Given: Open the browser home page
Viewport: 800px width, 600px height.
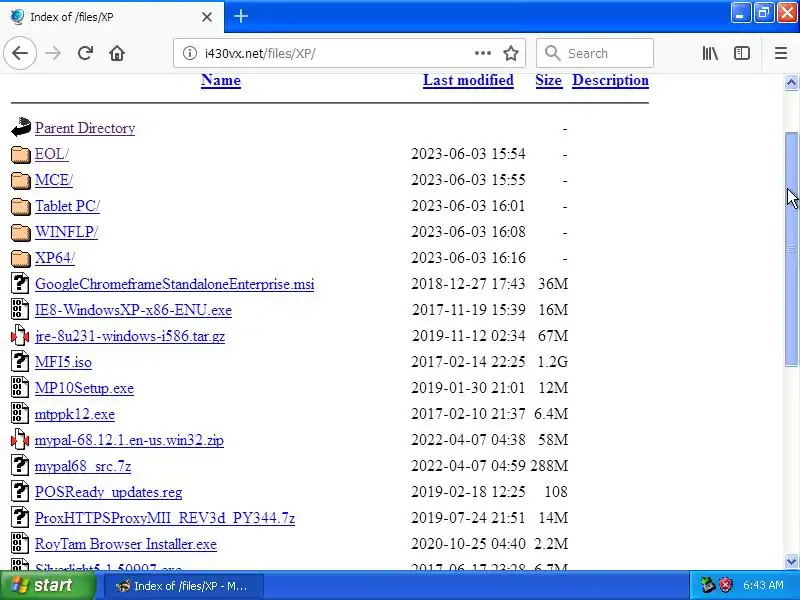Looking at the screenshot, I should [117, 53].
